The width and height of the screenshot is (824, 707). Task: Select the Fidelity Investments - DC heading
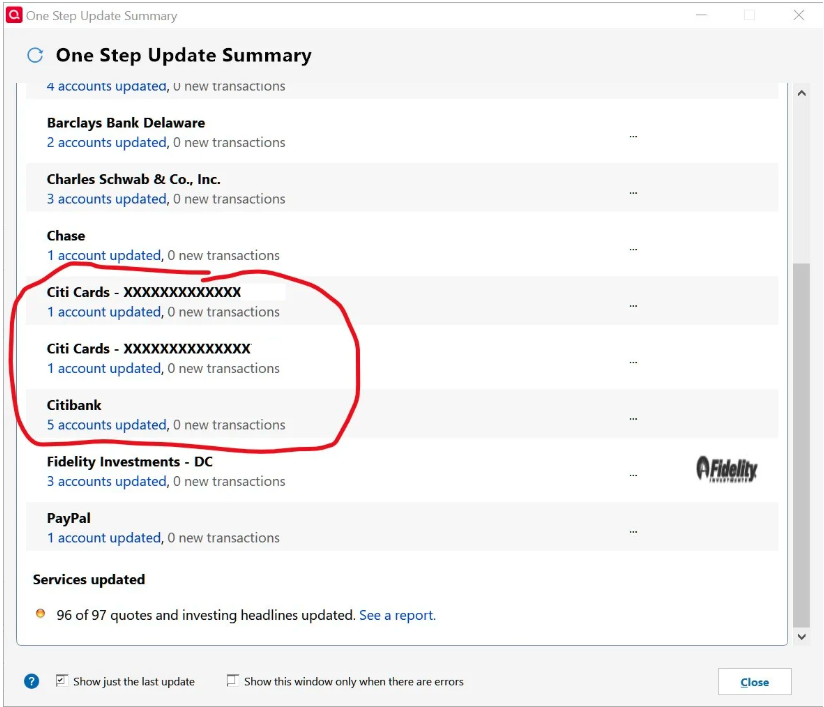coord(130,462)
